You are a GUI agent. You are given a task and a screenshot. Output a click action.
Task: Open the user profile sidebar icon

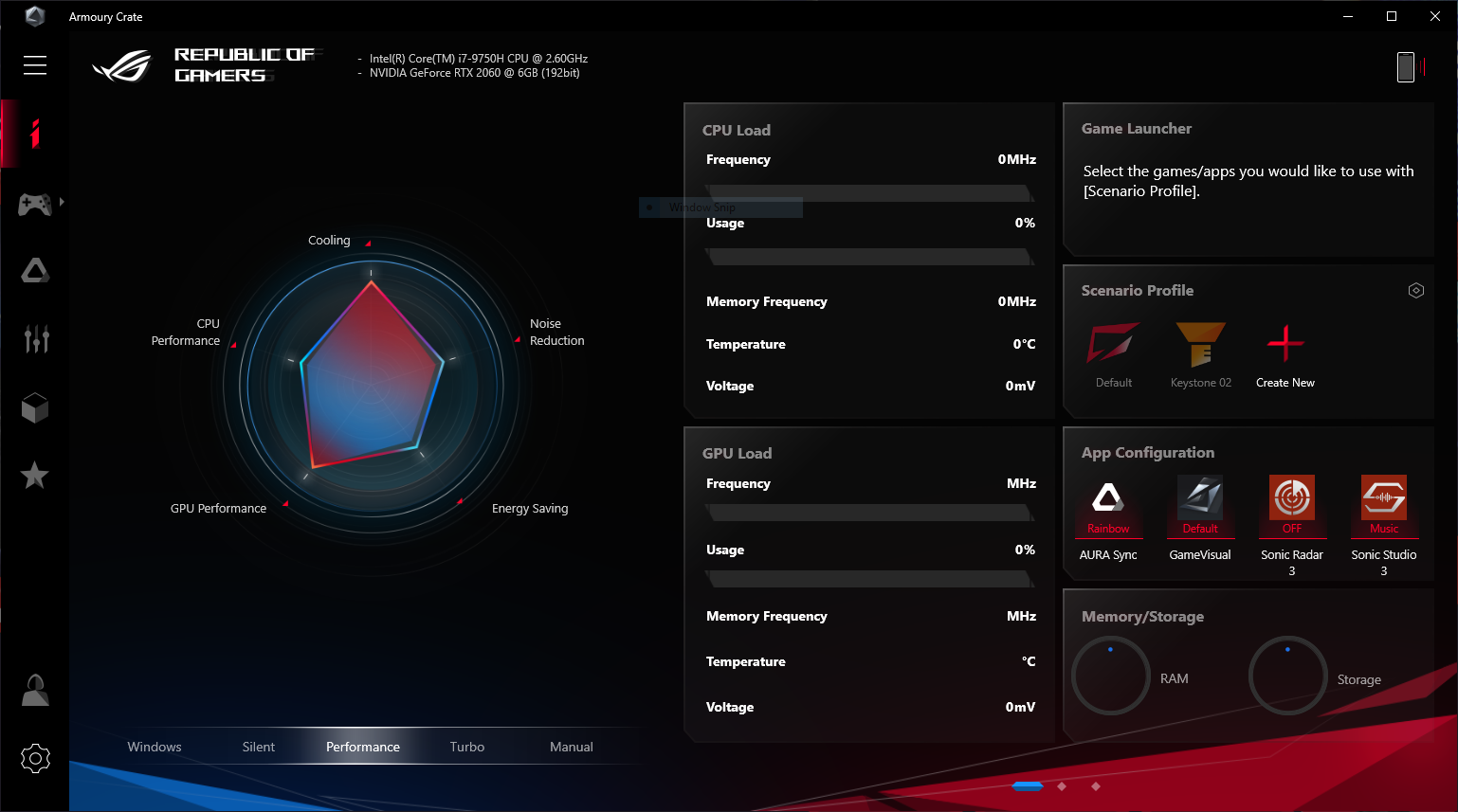tap(35, 690)
